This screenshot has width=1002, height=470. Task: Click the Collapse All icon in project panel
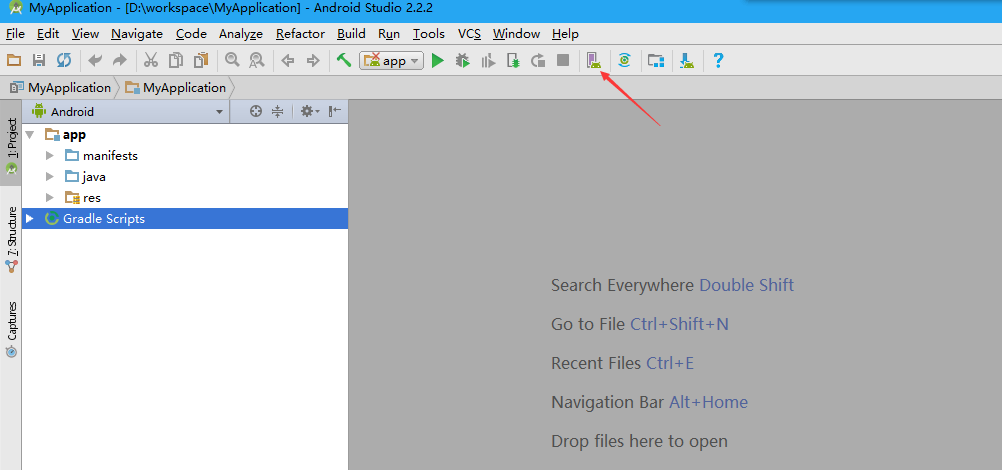pyautogui.click(x=277, y=111)
